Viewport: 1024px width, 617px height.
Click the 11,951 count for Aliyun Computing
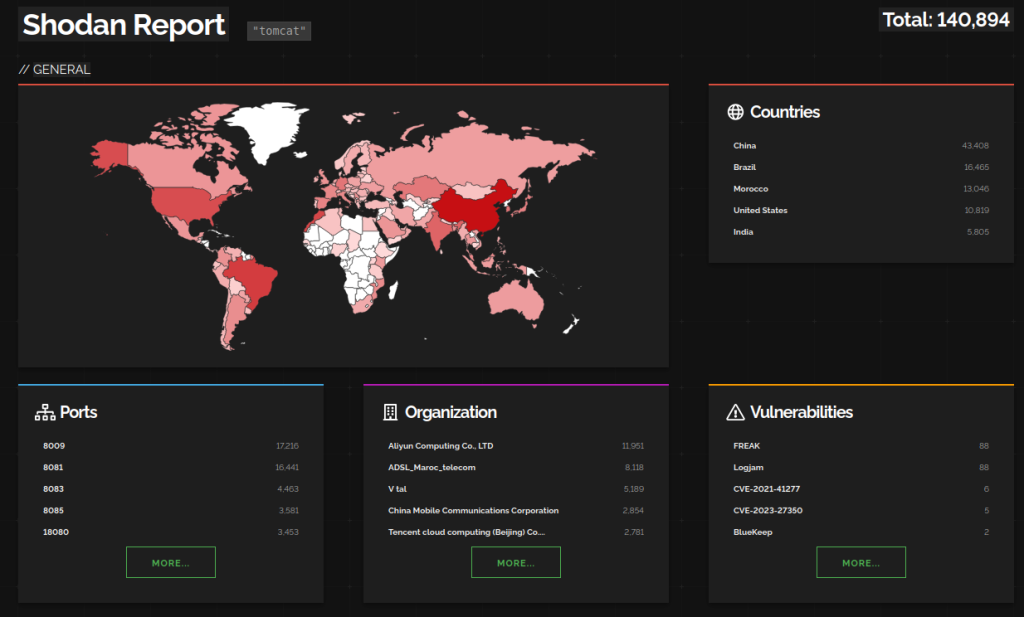[x=633, y=446]
